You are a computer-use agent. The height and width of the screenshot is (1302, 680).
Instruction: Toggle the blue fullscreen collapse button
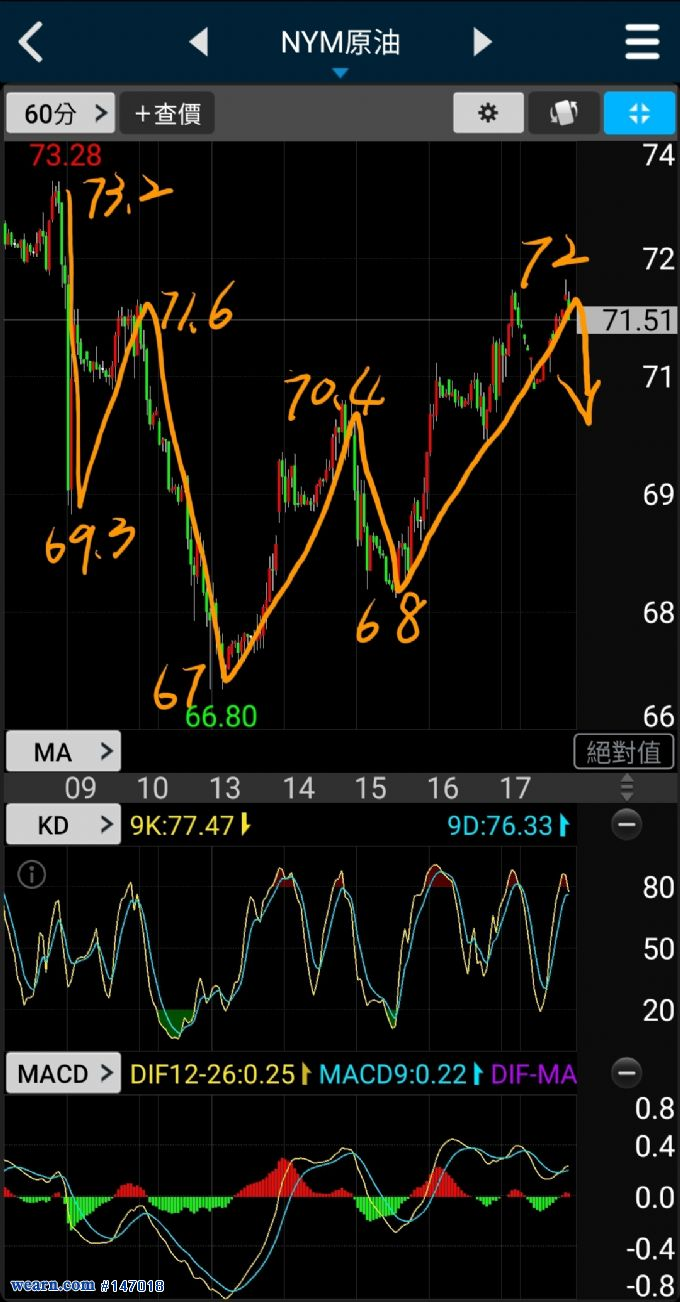point(639,113)
